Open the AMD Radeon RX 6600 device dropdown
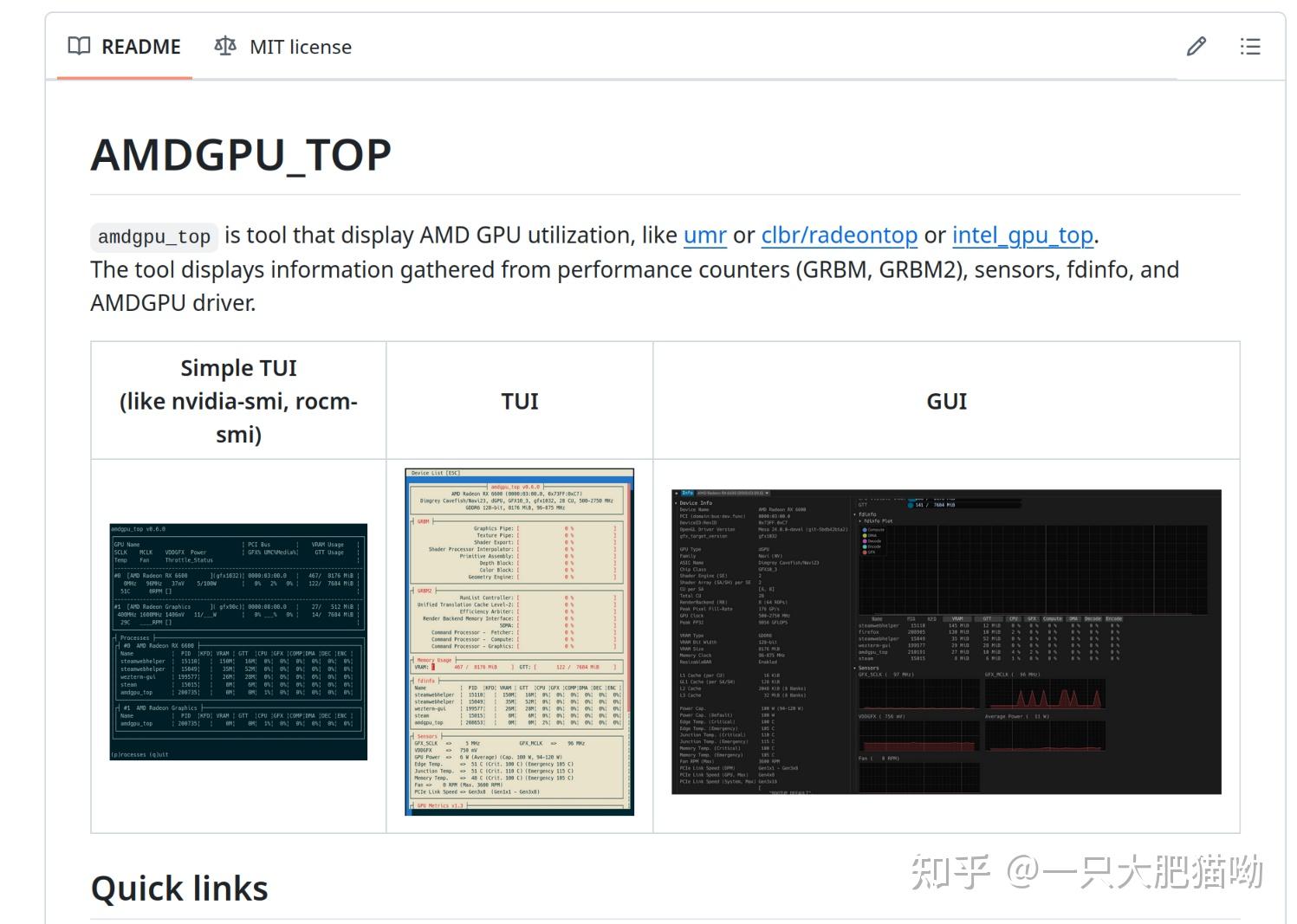This screenshot has height=924, width=1297. point(732,494)
